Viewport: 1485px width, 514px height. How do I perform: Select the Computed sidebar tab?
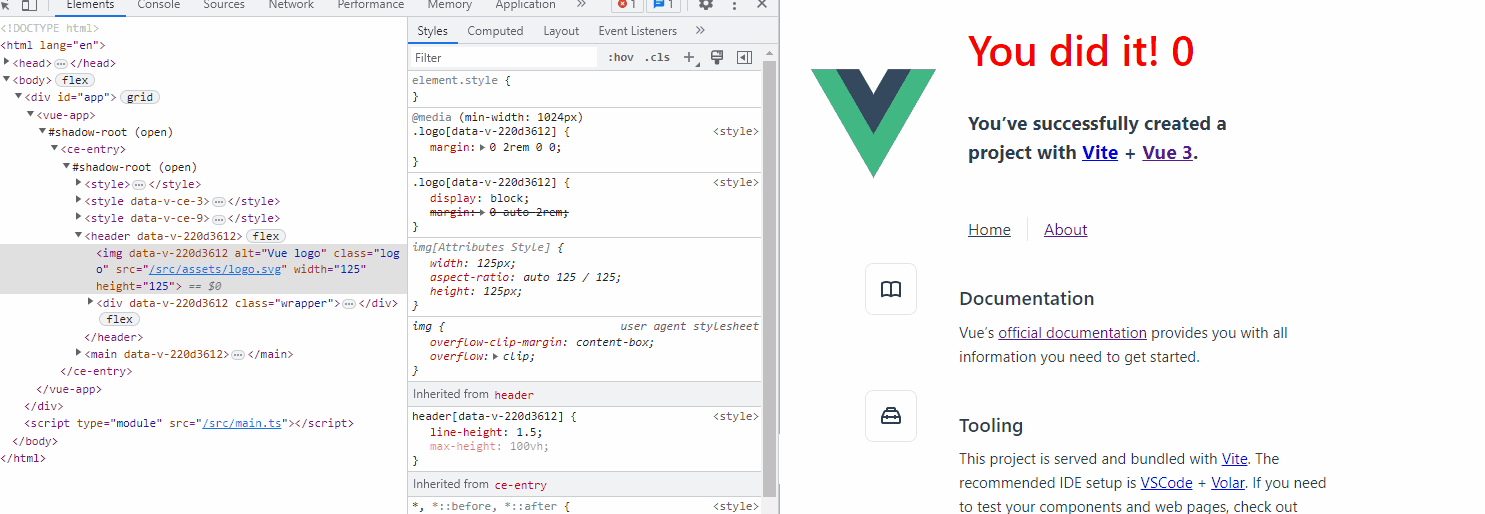tap(495, 31)
